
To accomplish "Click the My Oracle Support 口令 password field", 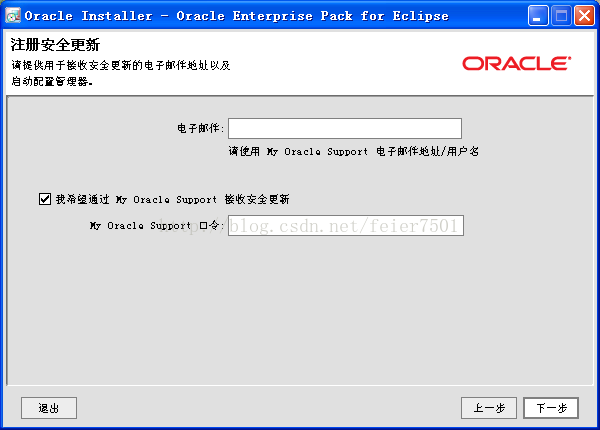I will pos(346,225).
